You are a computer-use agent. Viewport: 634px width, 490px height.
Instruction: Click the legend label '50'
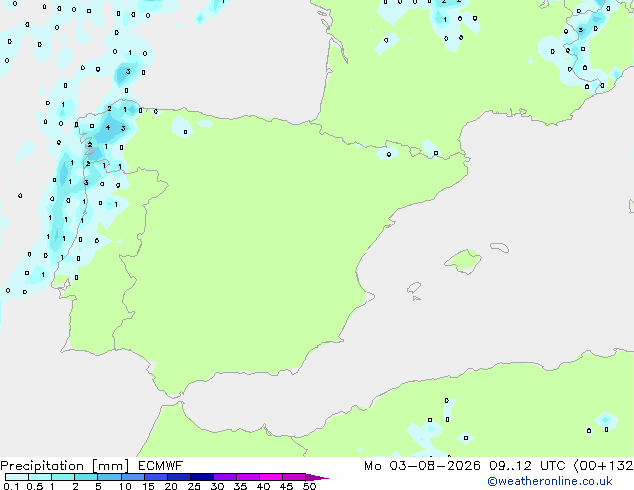[x=309, y=486]
